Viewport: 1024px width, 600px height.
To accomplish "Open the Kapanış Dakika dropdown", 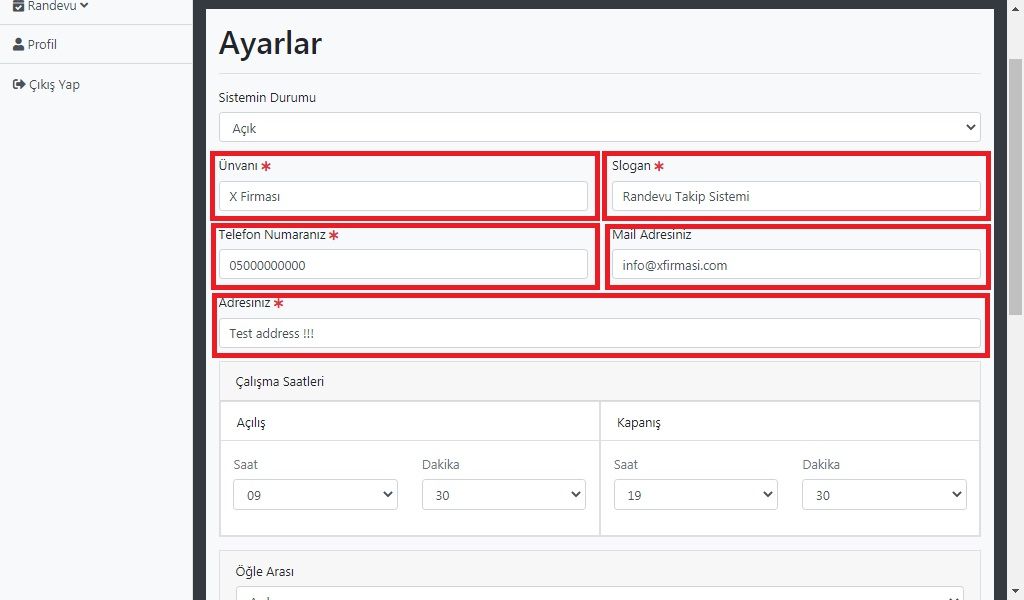I will click(884, 495).
